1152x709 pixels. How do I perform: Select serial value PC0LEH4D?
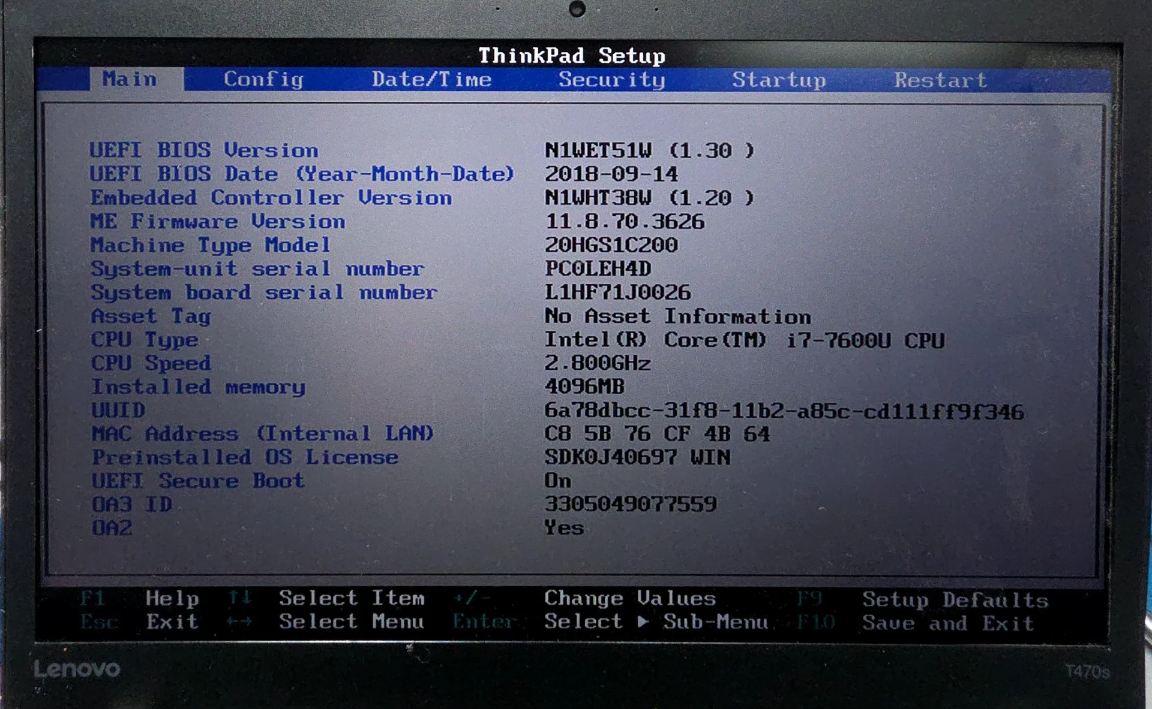[598, 269]
